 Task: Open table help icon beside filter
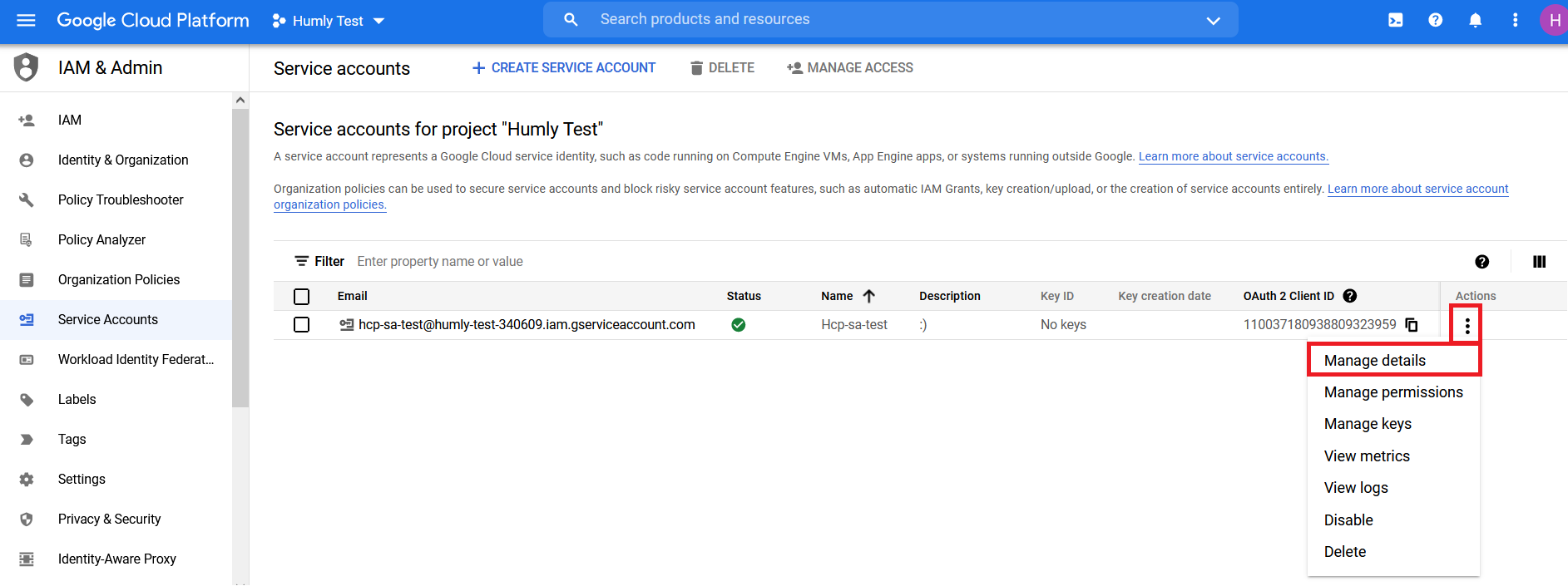1482,262
